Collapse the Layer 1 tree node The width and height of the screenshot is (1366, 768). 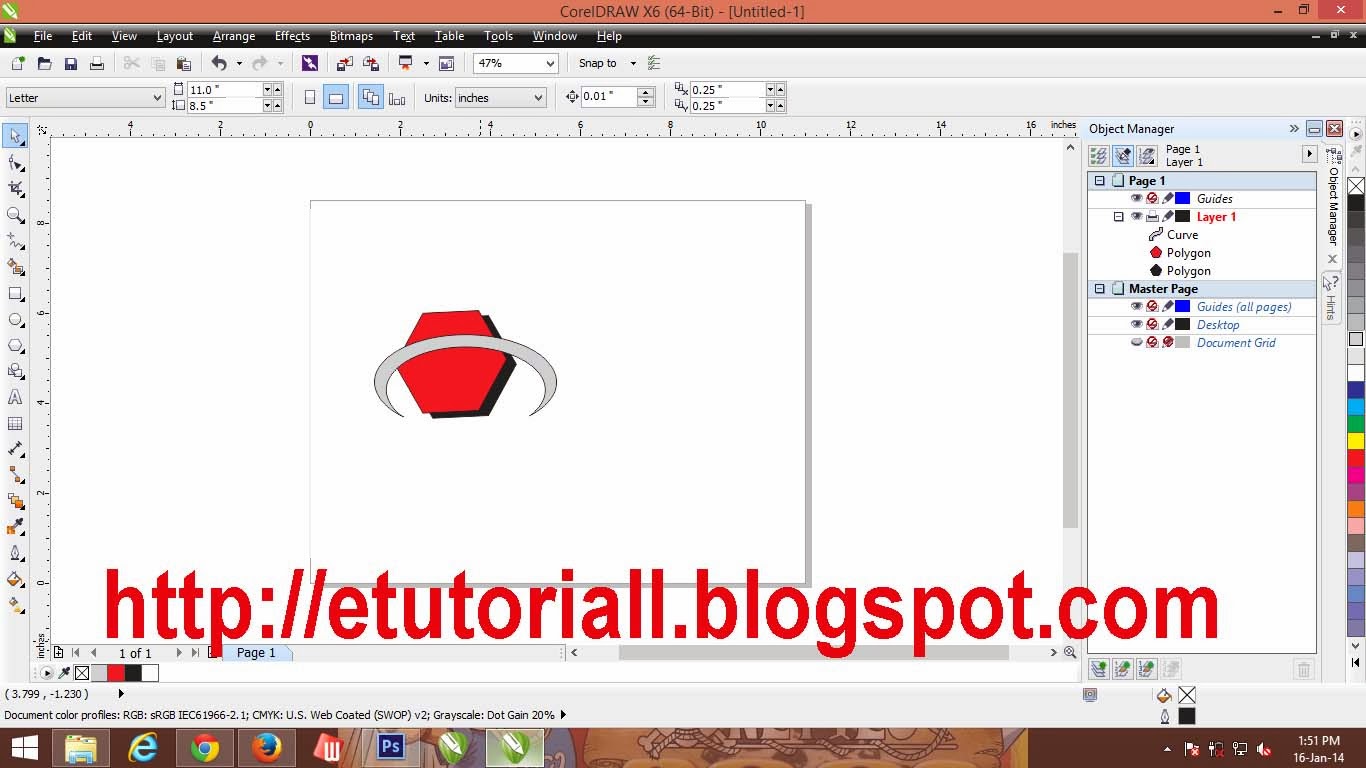(x=1119, y=217)
